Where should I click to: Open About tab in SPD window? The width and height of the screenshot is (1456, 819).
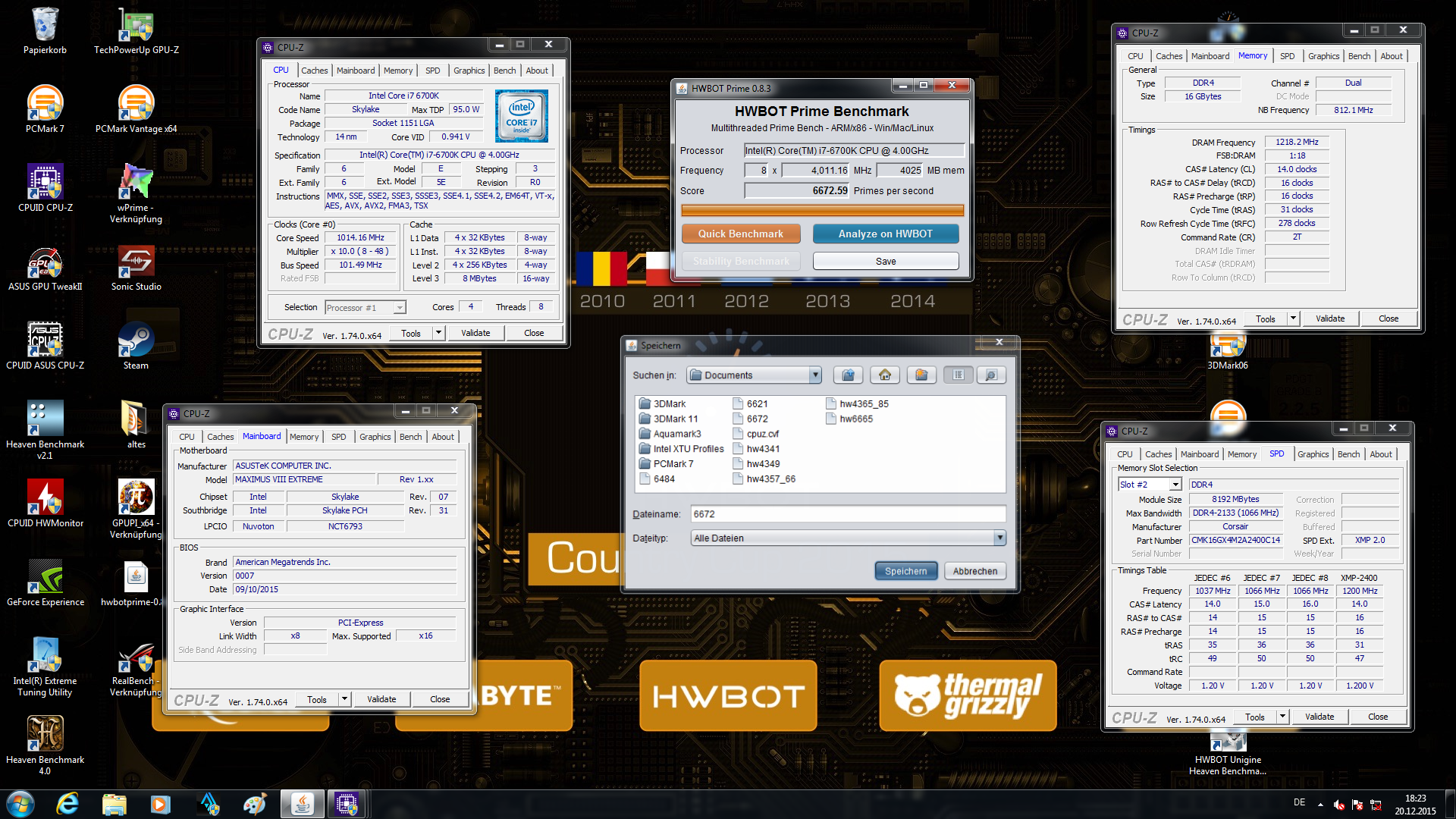(x=1381, y=454)
